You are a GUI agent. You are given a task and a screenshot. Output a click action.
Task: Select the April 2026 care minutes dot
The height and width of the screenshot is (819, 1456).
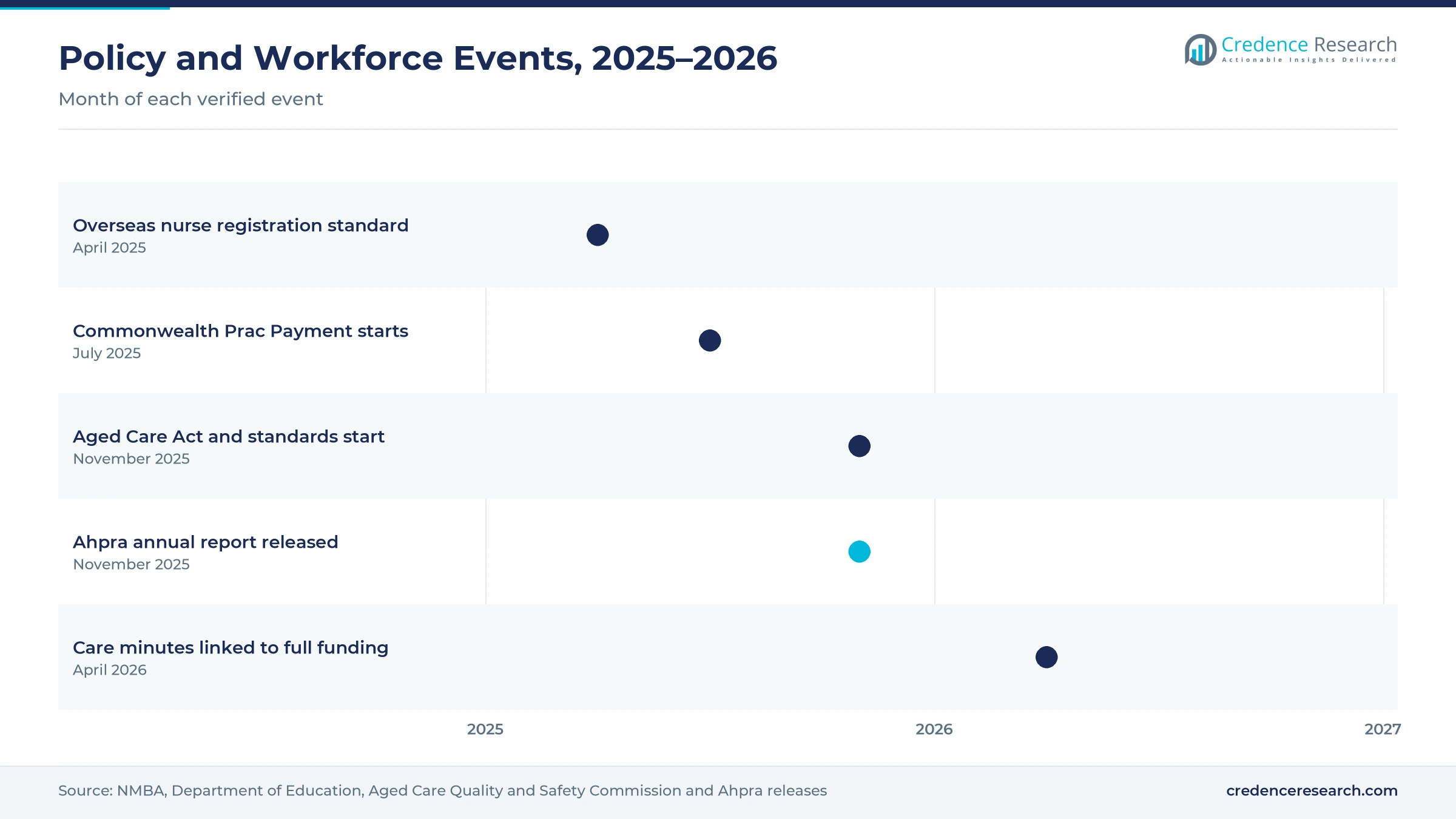point(1046,657)
